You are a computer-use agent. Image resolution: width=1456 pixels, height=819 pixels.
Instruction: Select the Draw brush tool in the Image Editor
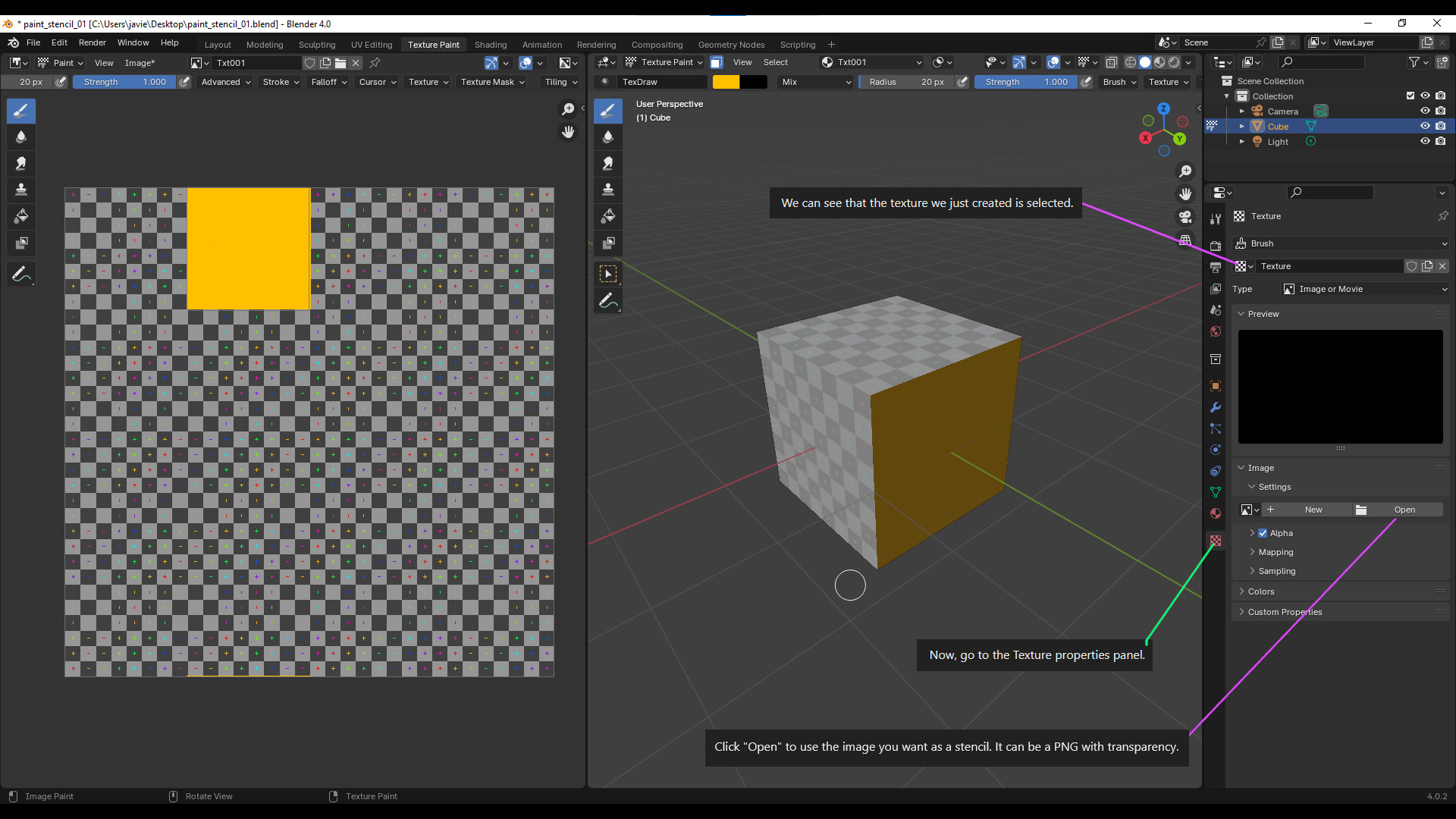pyautogui.click(x=21, y=111)
